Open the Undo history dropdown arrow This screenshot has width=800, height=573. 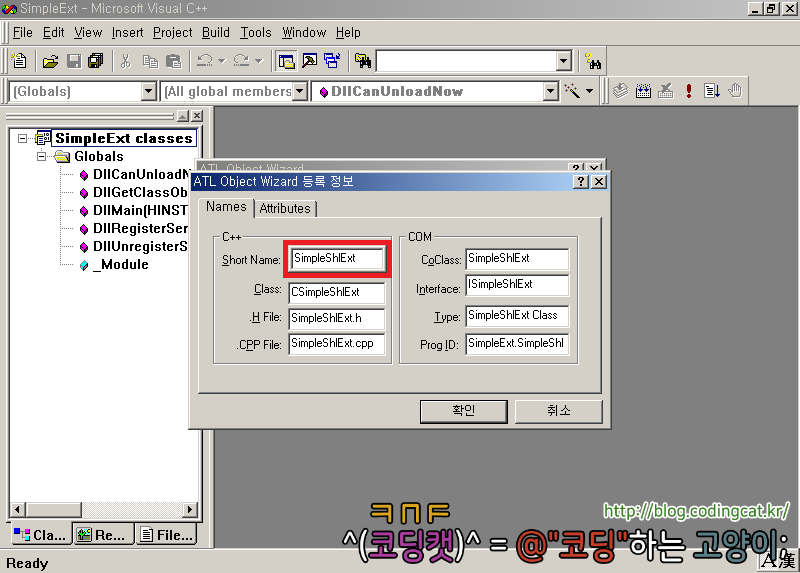[221, 61]
